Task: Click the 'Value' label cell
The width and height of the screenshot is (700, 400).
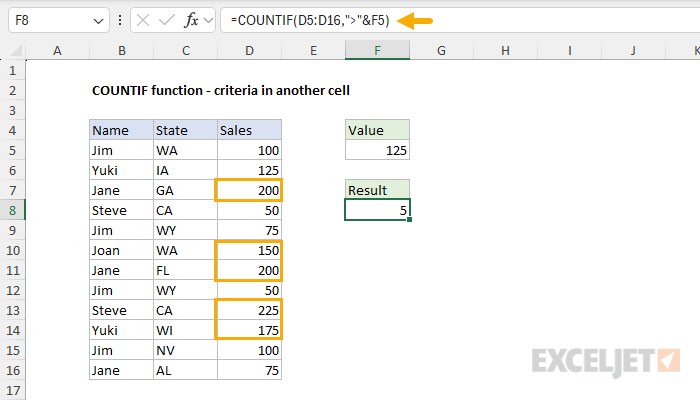Action: tap(377, 130)
